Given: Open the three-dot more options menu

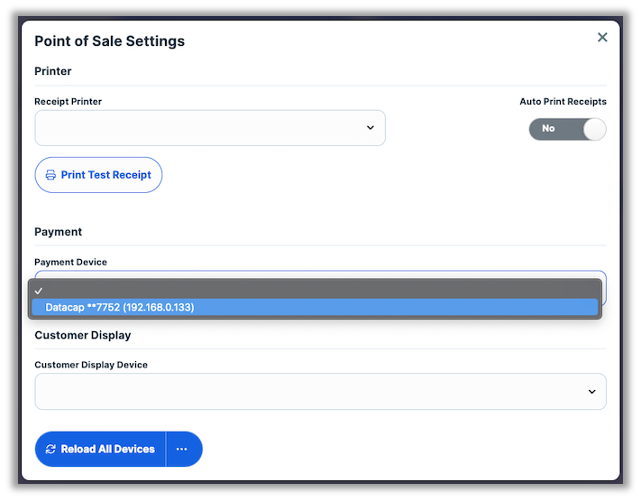Looking at the screenshot, I should click(x=182, y=449).
